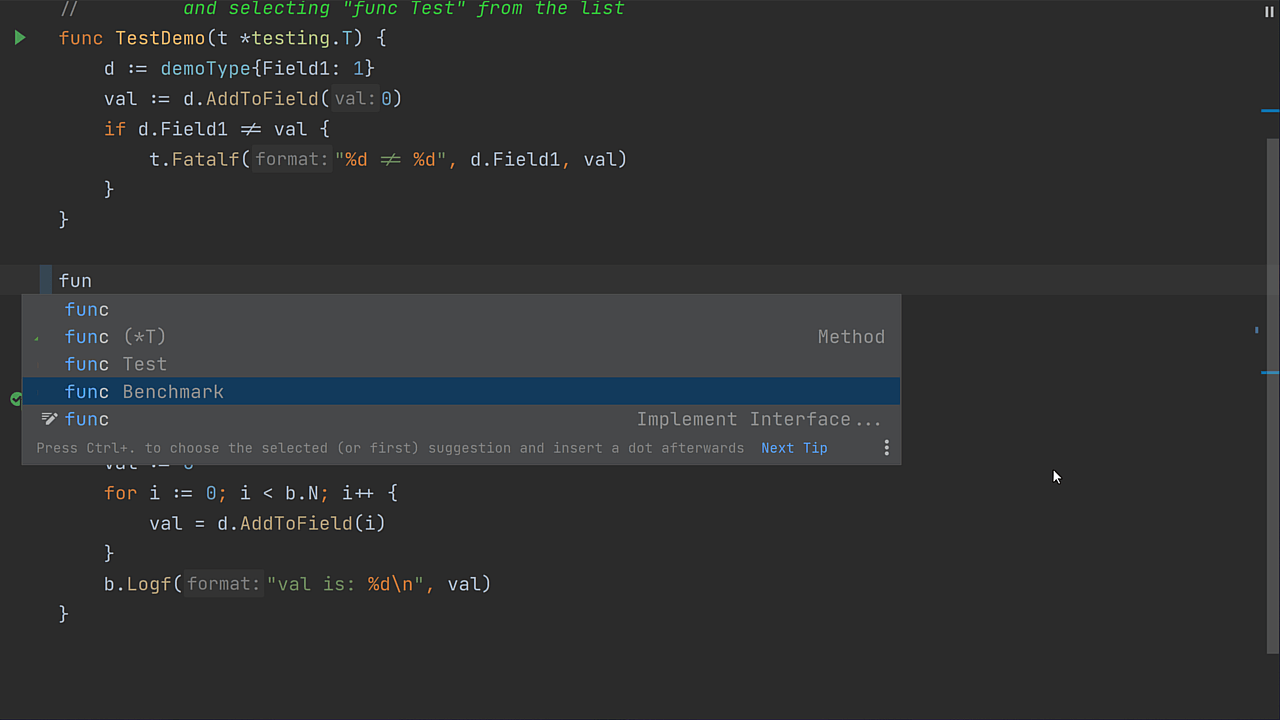This screenshot has height=720, width=1280.
Task: Open the three-dot overflow menu in the hint bar
Action: tap(886, 448)
